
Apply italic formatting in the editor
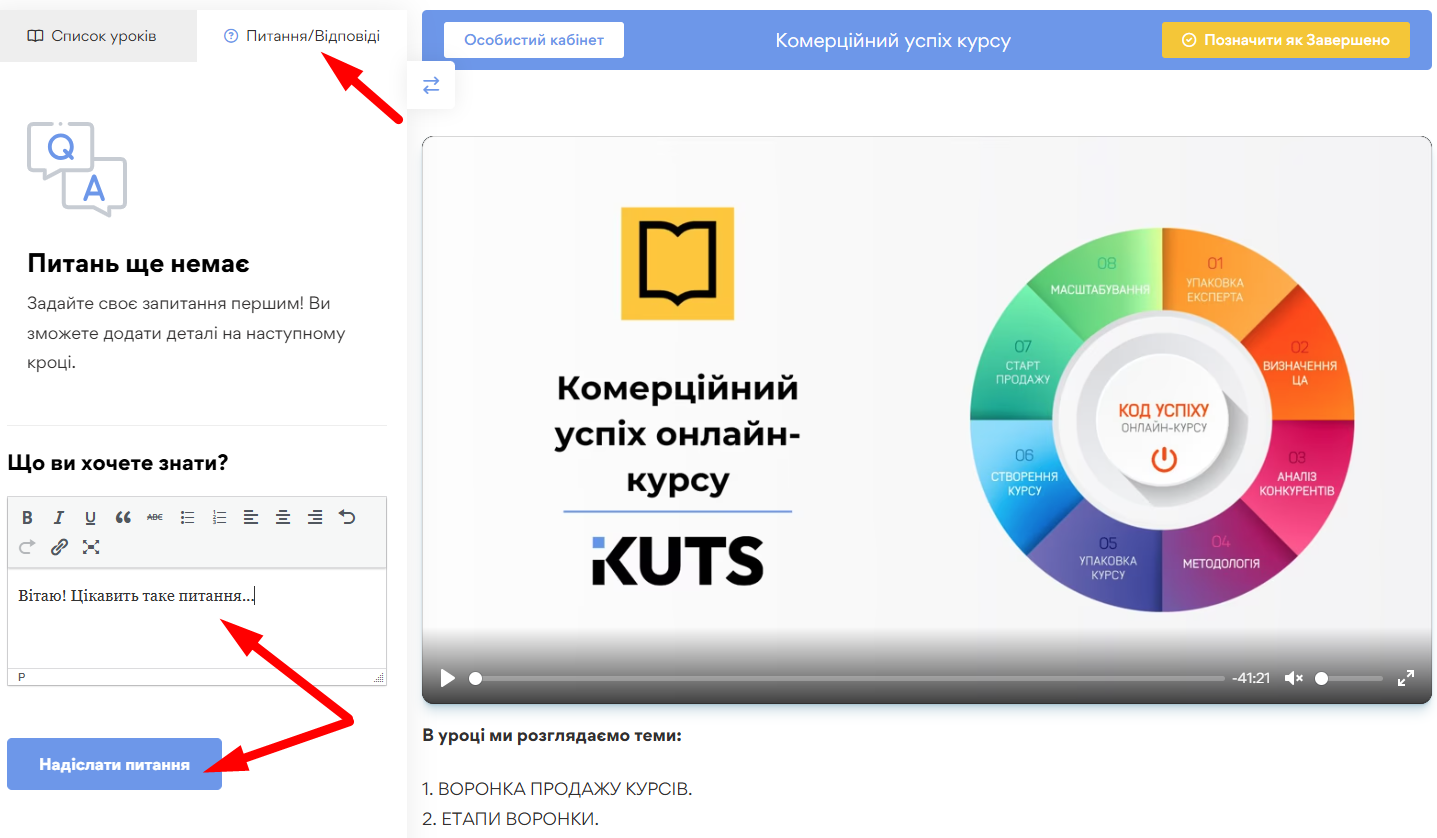coord(59,517)
